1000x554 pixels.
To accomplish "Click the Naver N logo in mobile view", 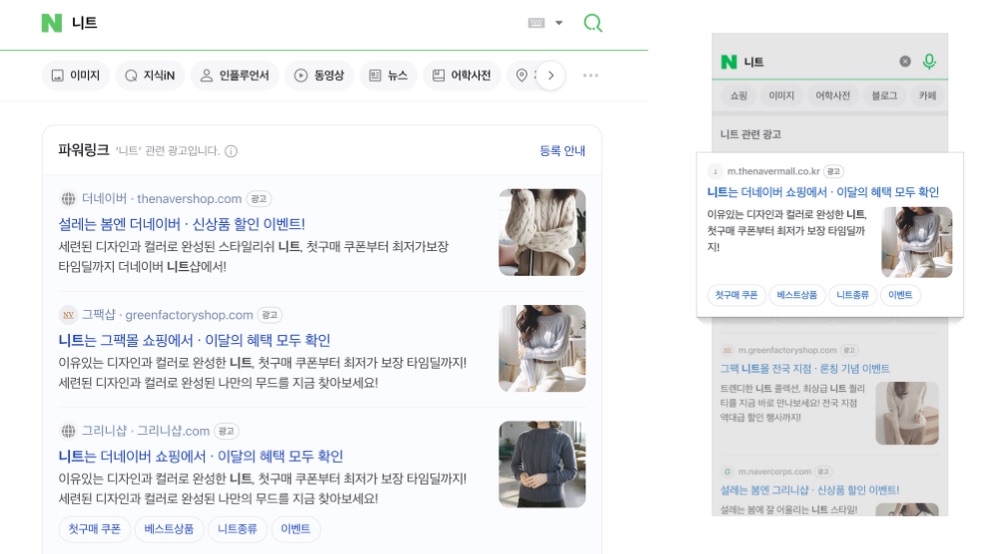I will (728, 62).
